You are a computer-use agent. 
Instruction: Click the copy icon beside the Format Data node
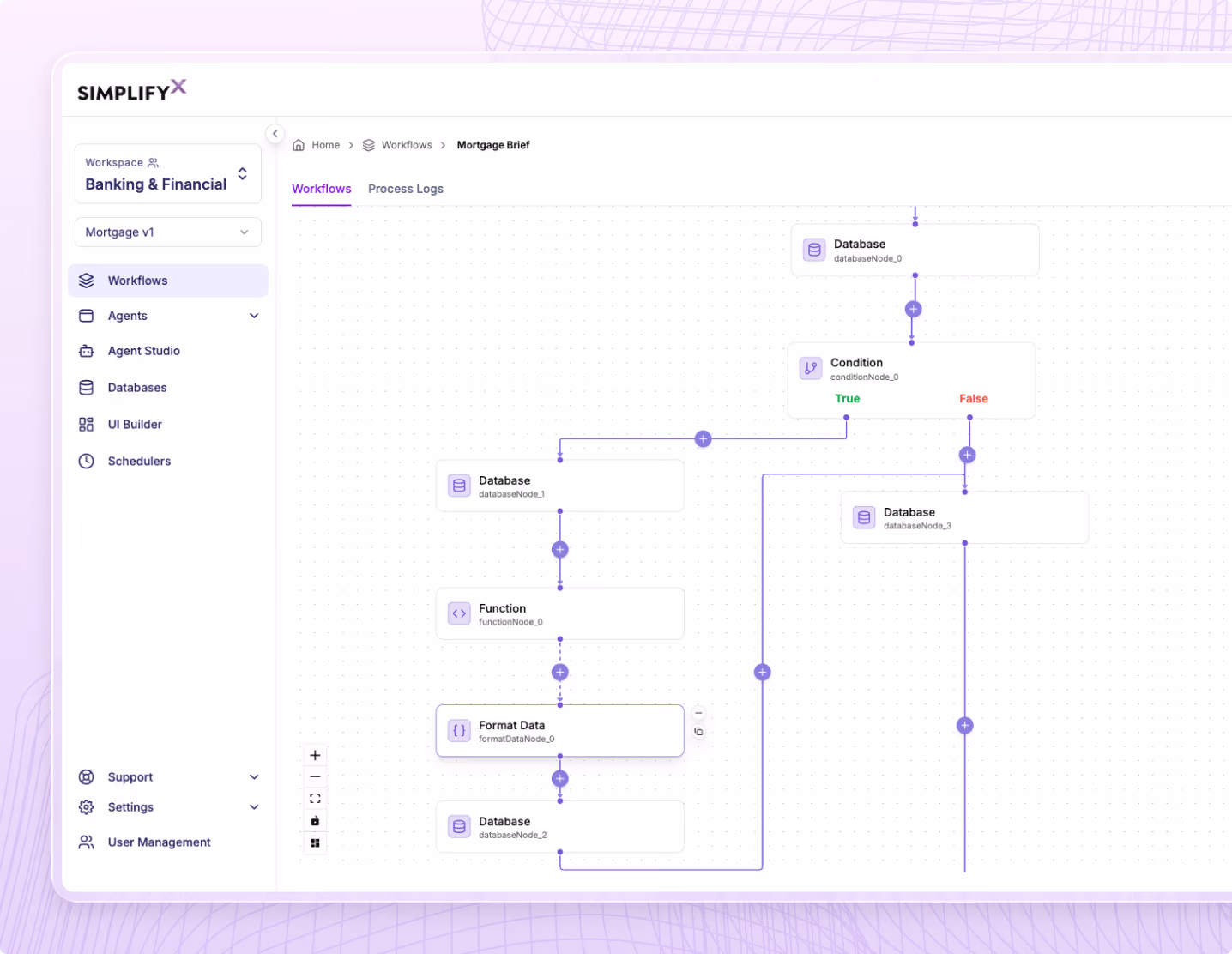click(698, 732)
